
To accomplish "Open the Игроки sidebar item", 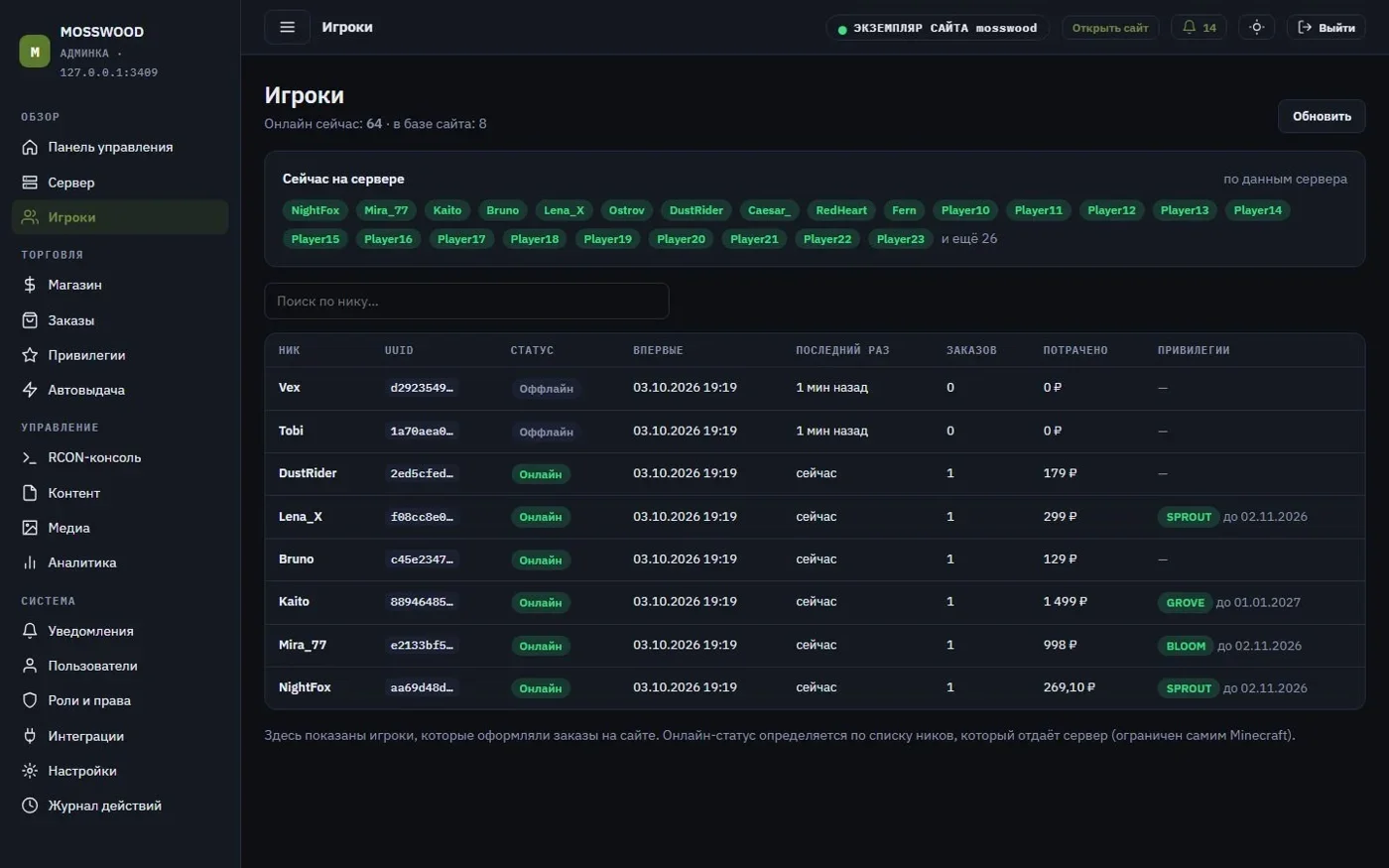I will coord(120,217).
